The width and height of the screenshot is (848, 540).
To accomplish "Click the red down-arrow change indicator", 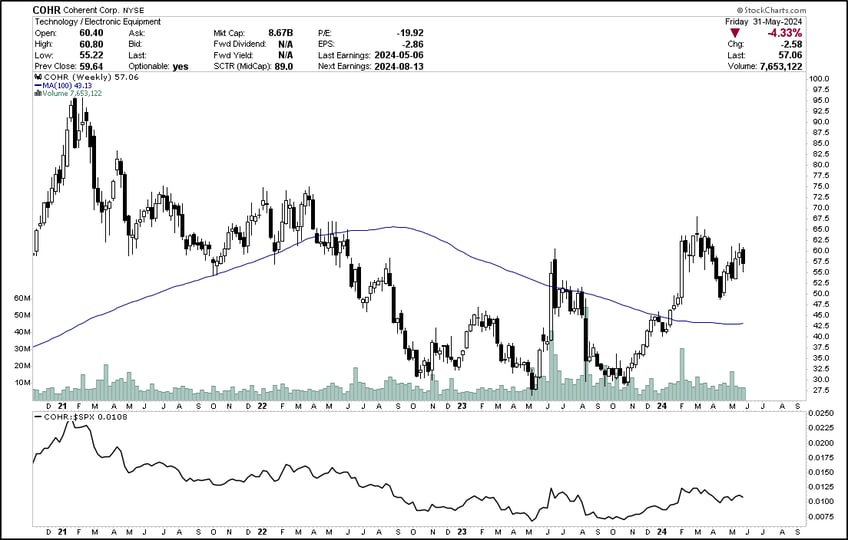I will tap(736, 34).
